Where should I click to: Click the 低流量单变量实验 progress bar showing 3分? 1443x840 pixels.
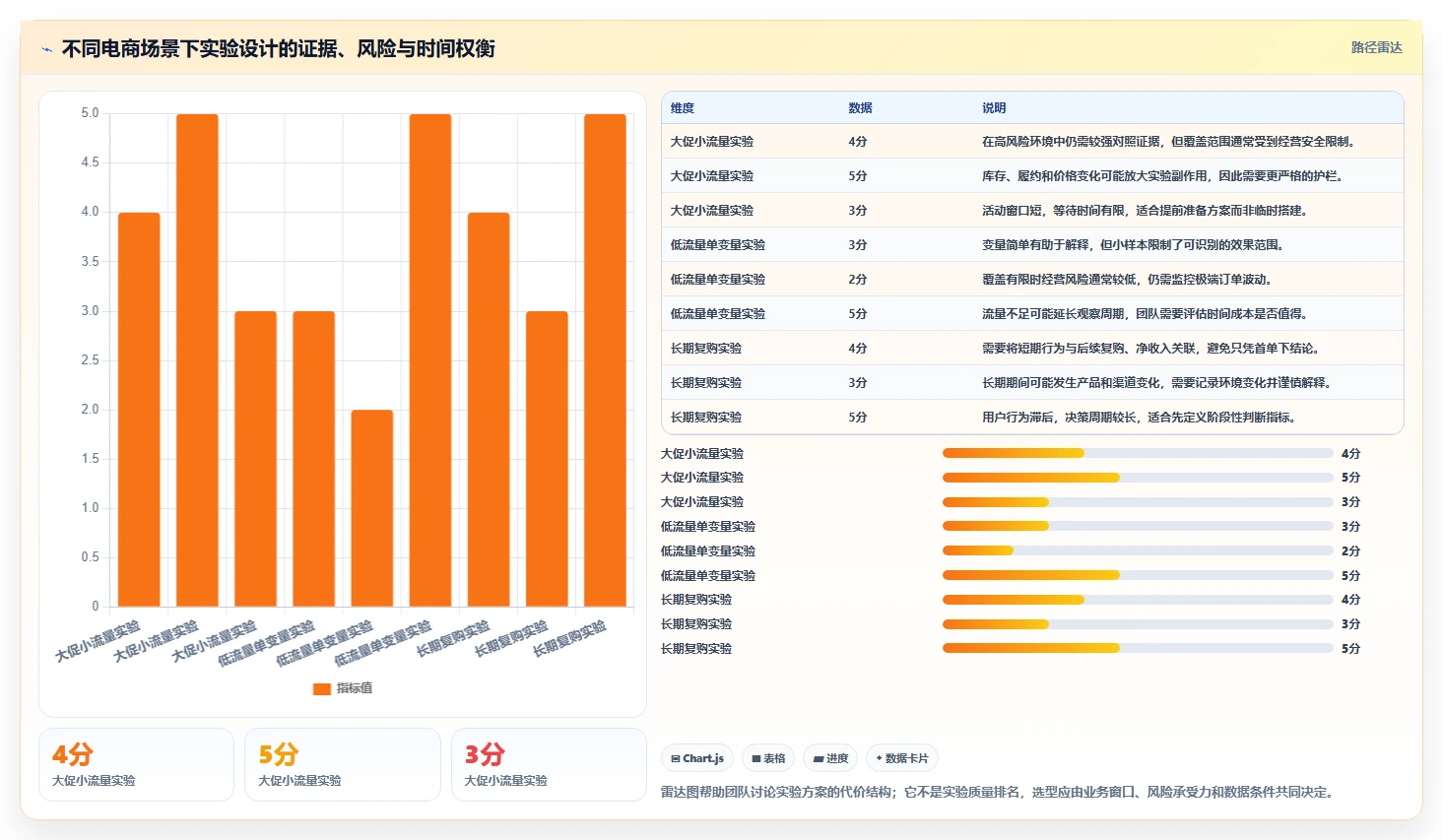(1138, 526)
